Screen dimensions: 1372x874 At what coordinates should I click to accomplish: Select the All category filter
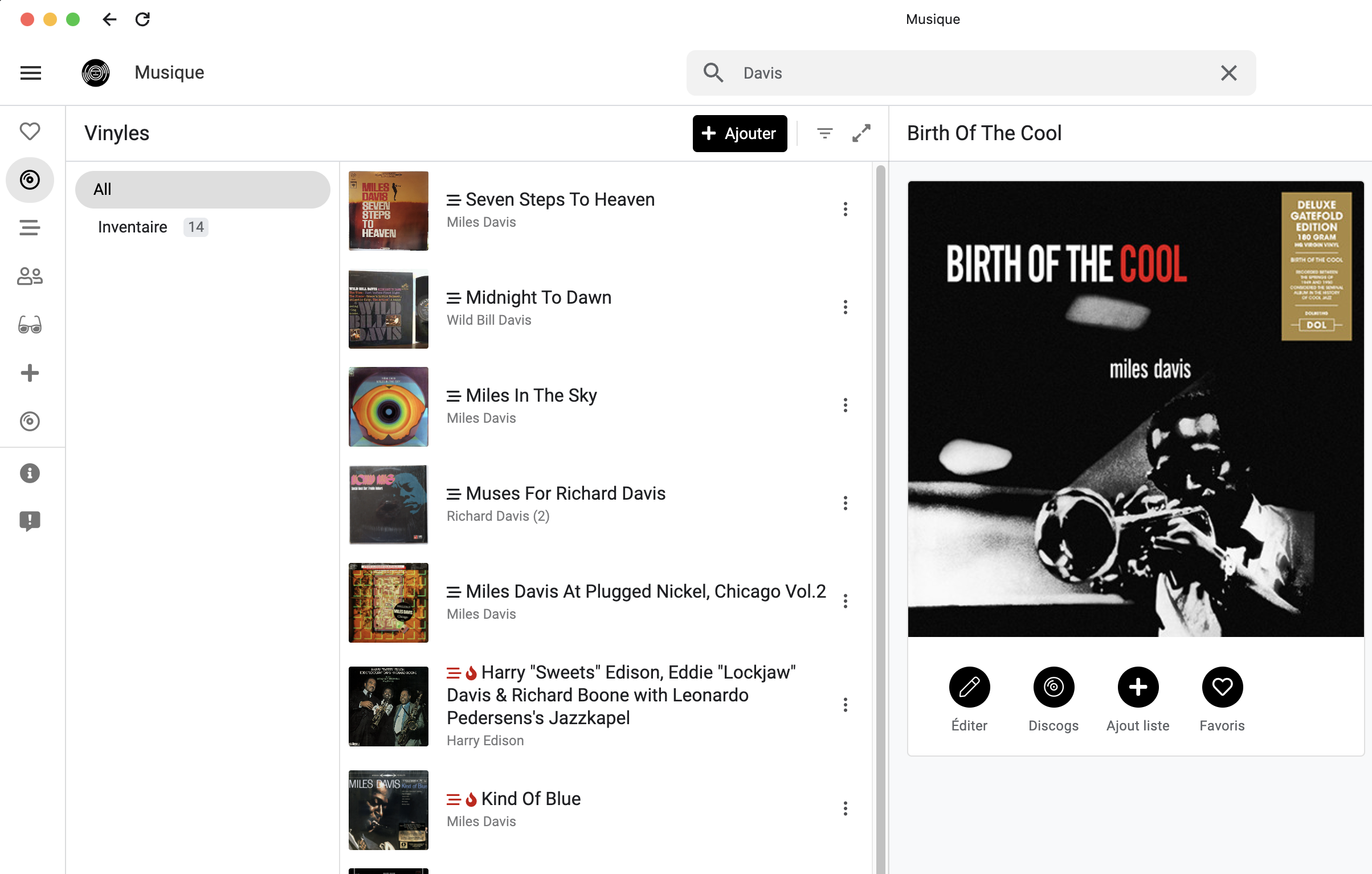coord(202,189)
